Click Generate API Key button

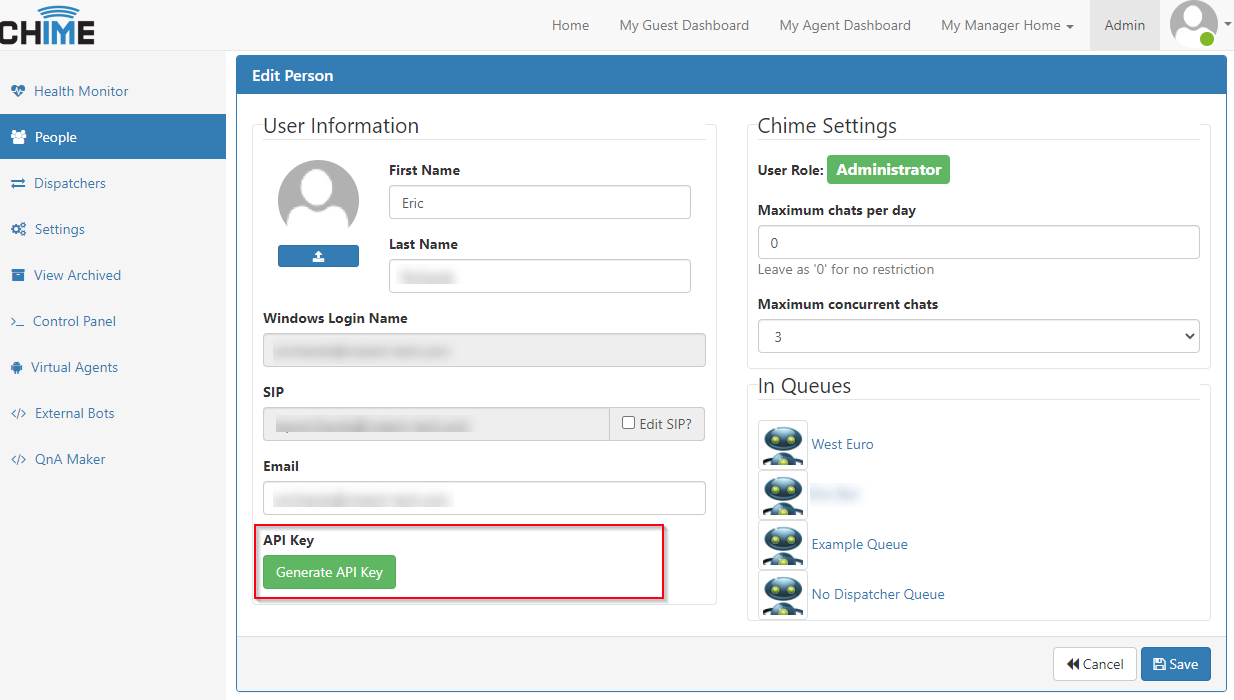(329, 572)
